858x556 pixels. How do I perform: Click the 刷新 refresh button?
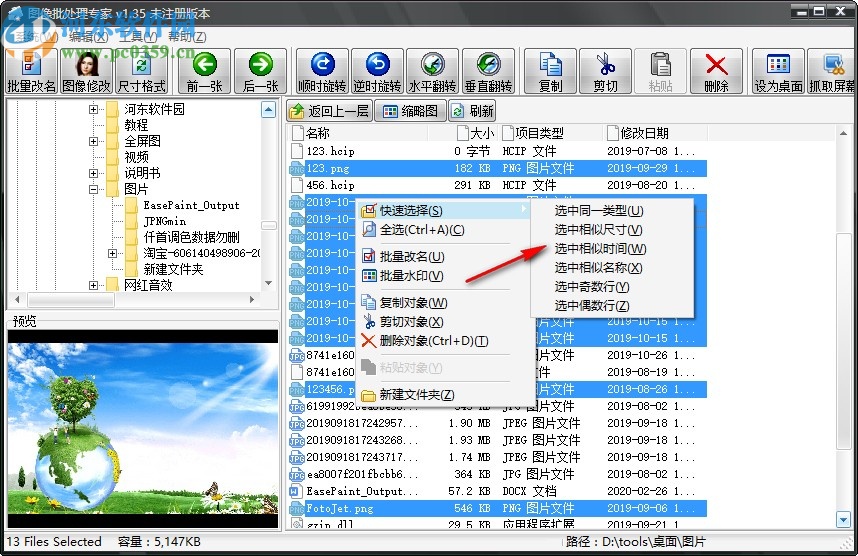pyautogui.click(x=472, y=111)
